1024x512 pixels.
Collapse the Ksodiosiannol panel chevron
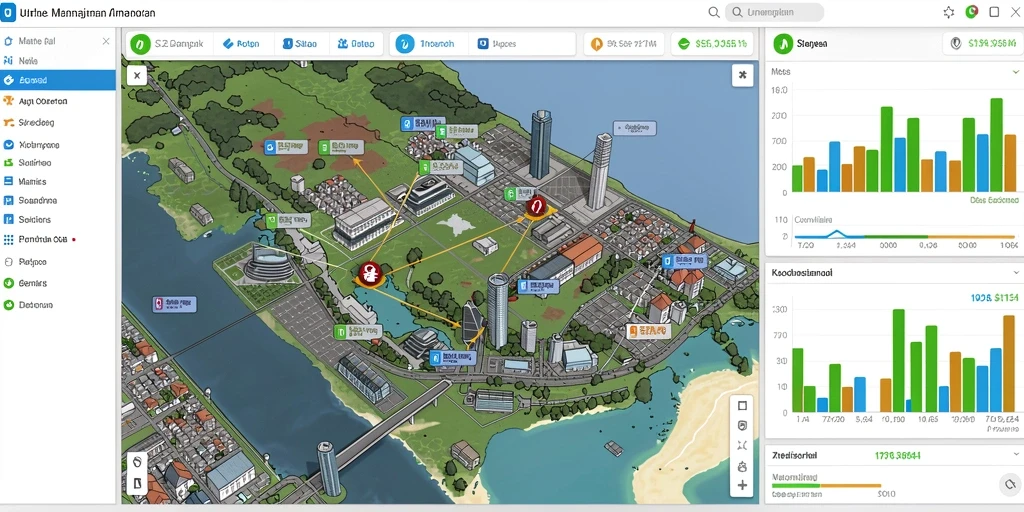pyautogui.click(x=1016, y=272)
